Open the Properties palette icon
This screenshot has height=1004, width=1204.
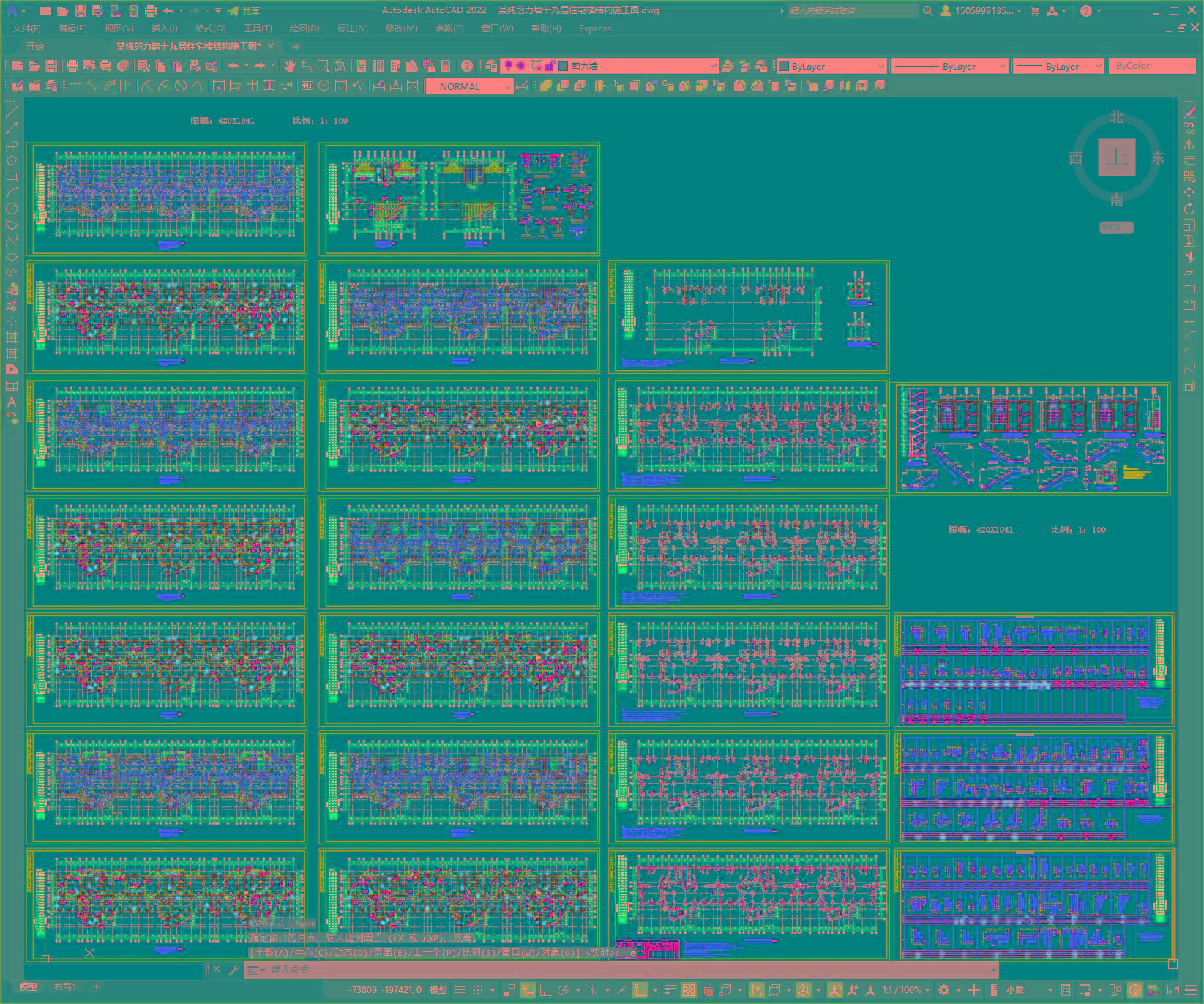click(x=362, y=66)
